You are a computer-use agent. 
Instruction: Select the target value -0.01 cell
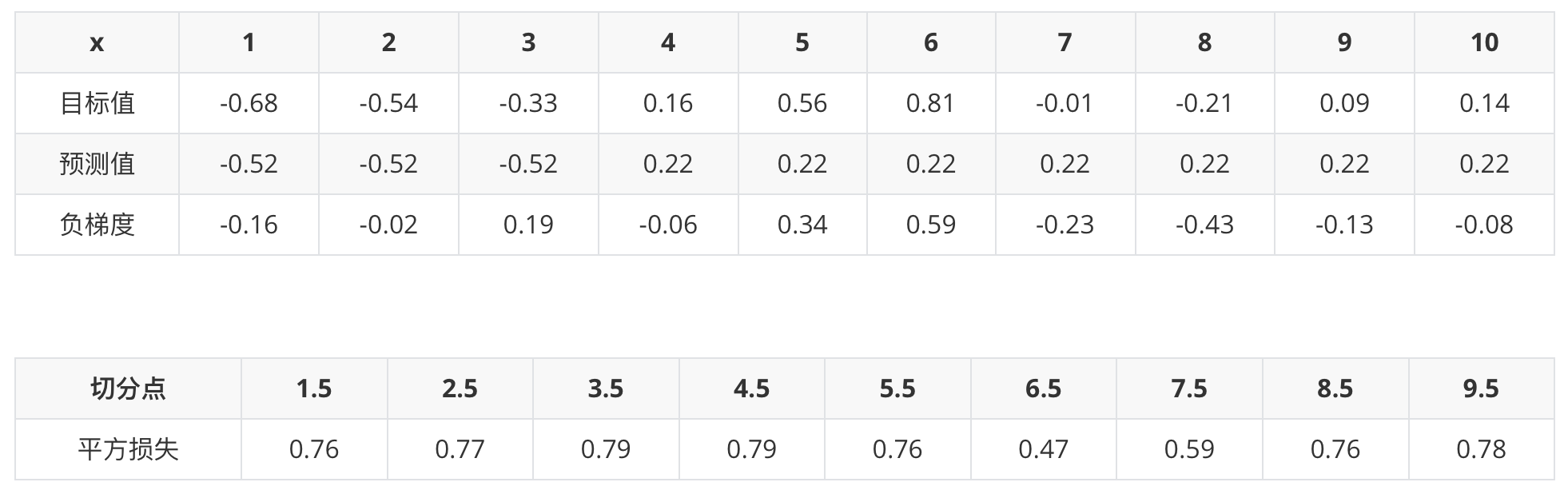[1065, 103]
